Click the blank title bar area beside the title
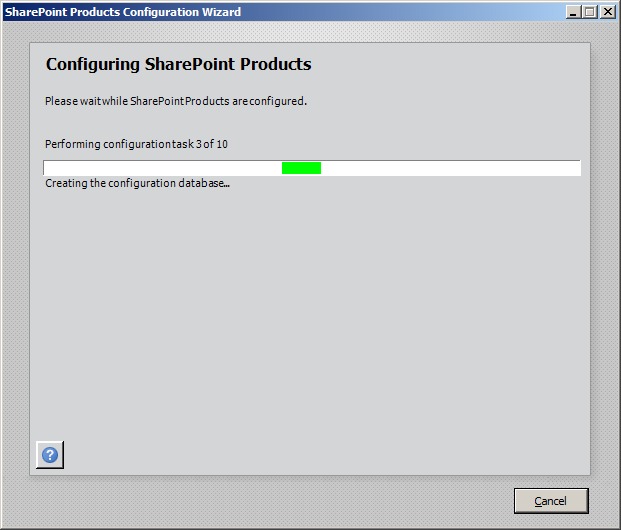The width and height of the screenshot is (621, 530). (x=402, y=12)
